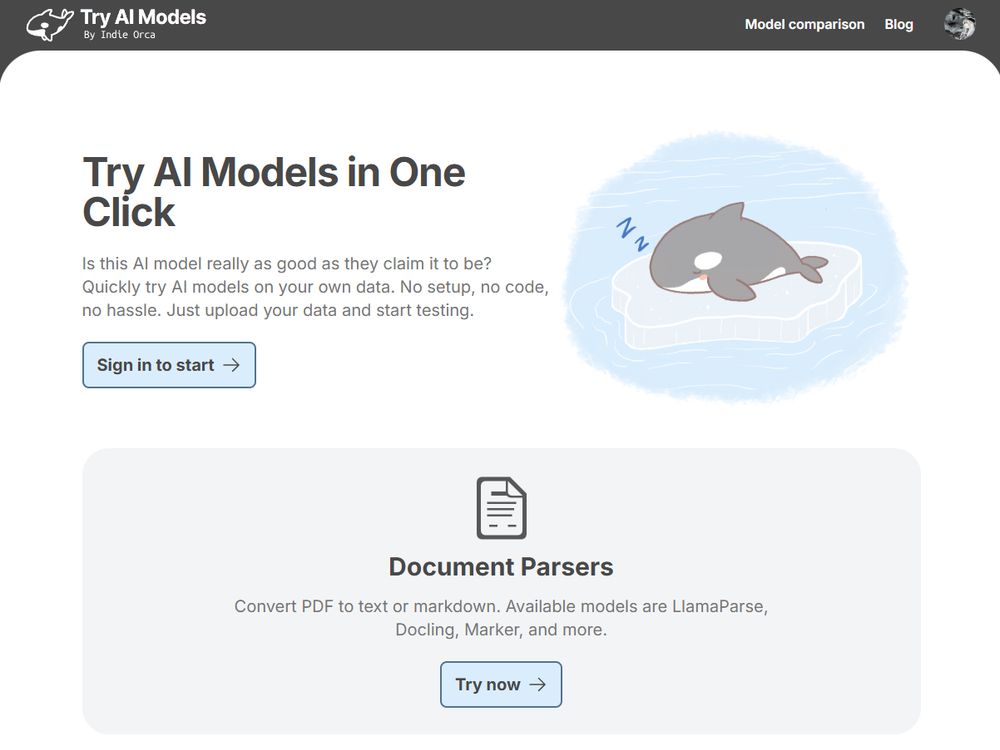Click the dark header navigation bar

[x=500, y=24]
